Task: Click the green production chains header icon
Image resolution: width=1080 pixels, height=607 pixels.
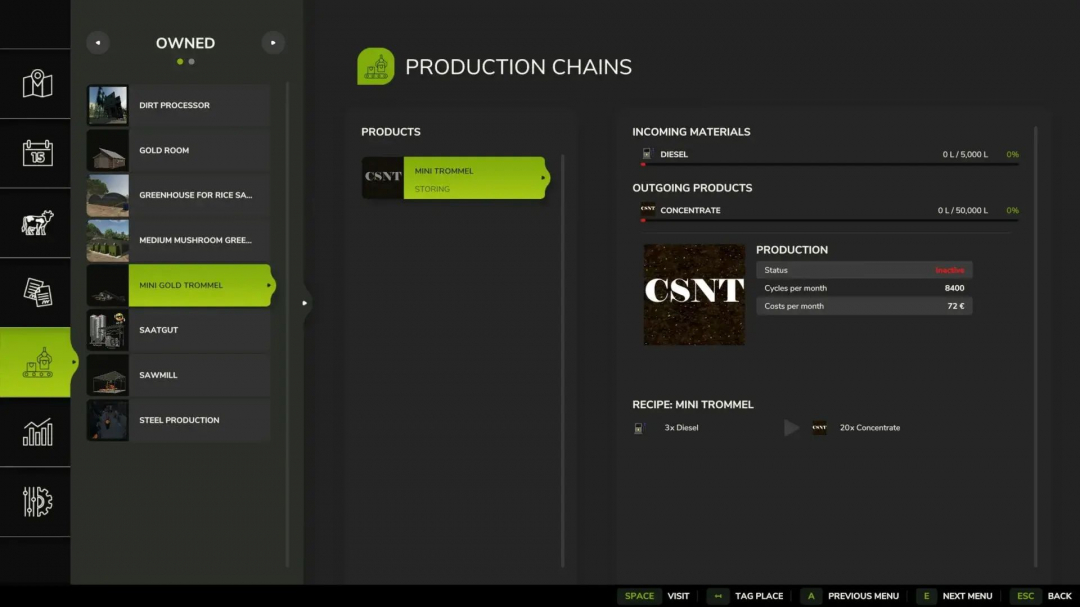Action: click(x=376, y=65)
